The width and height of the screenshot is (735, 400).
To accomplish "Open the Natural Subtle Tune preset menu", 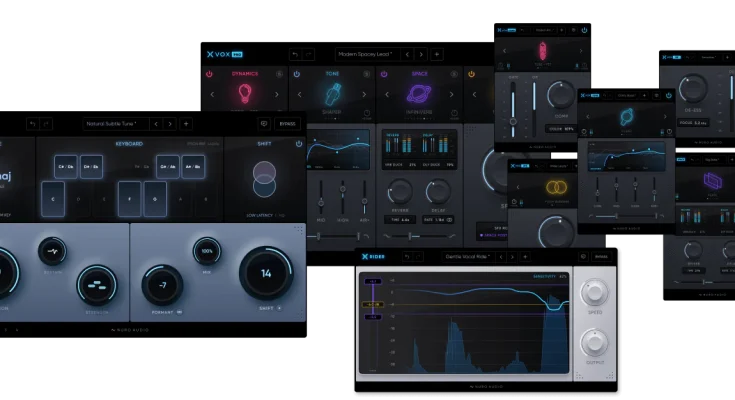I will 113,124.
